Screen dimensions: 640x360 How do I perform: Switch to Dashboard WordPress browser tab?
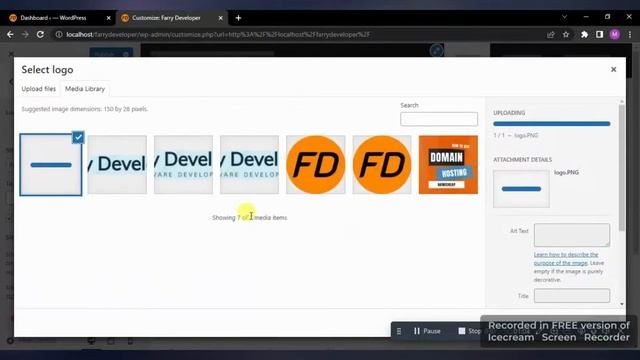click(59, 18)
